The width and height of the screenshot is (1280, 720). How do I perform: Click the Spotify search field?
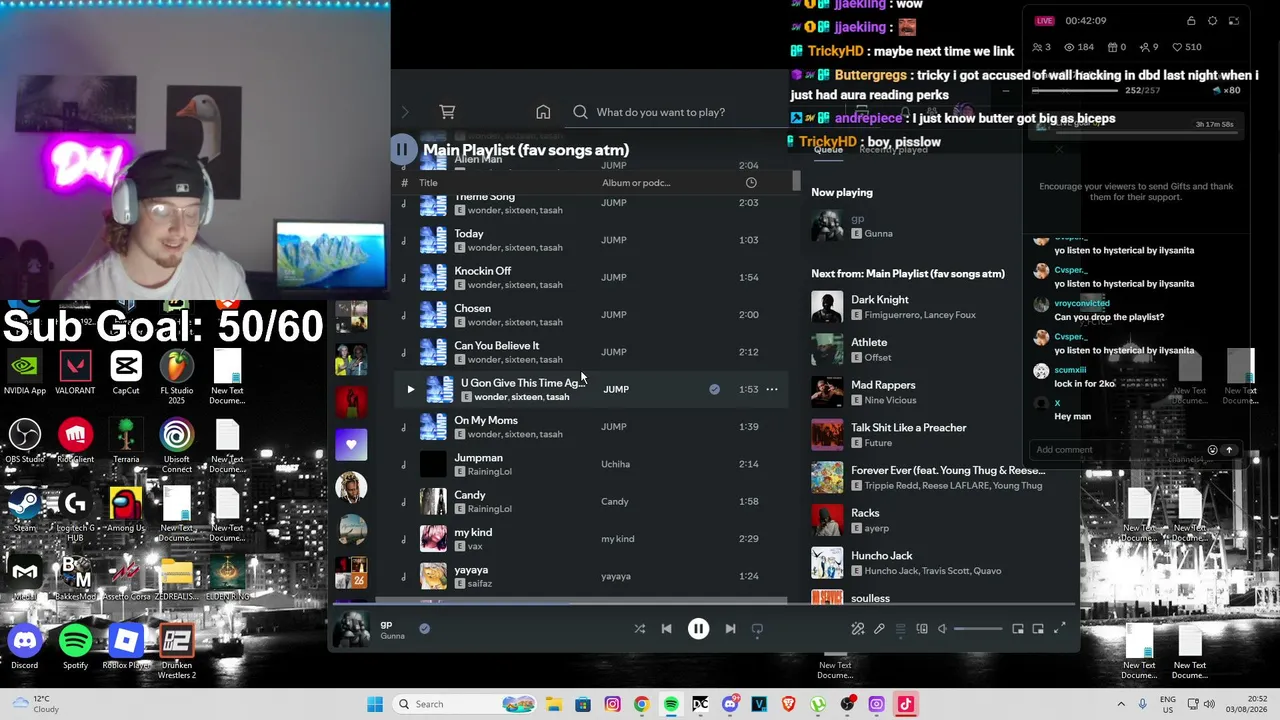click(660, 112)
